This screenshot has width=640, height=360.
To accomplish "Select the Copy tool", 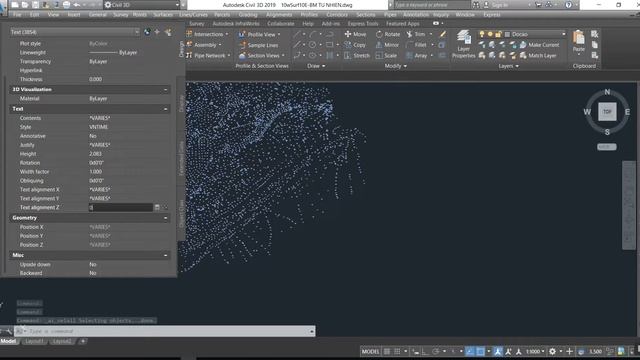I will [355, 45].
